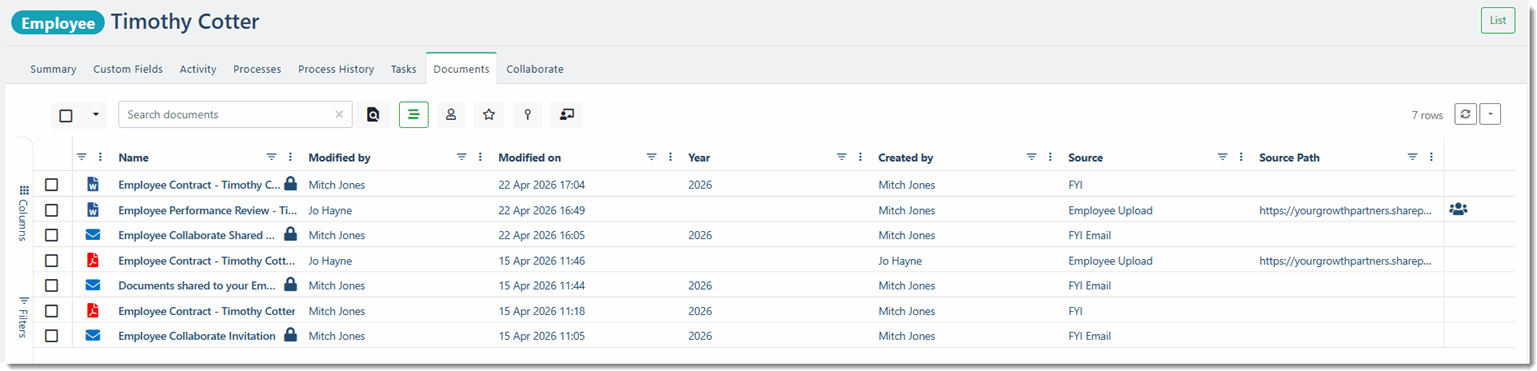Check the box for row modified 15 Apr 11:18
Screen dimensions: 1537x371
pyautogui.click(x=52, y=311)
